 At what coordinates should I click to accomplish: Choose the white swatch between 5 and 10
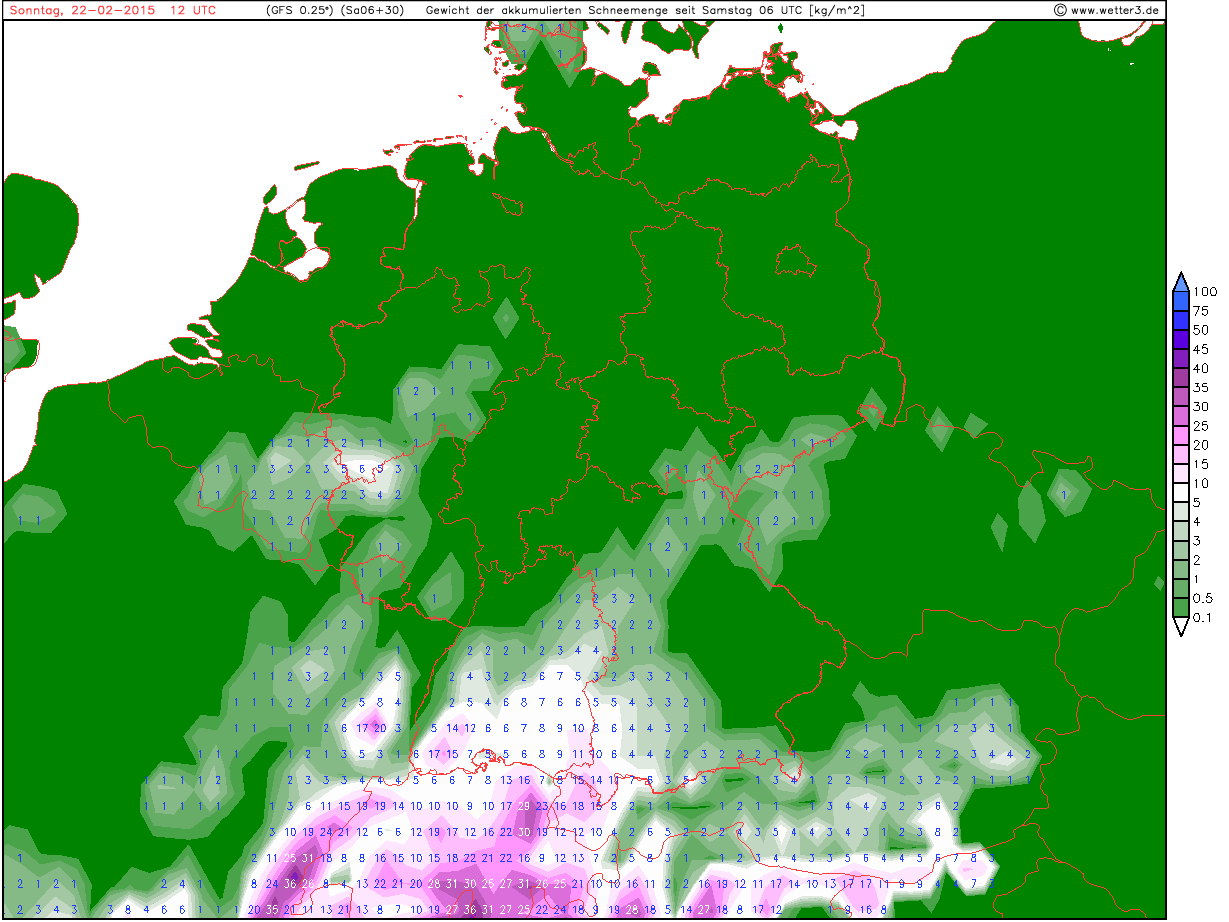click(1181, 493)
